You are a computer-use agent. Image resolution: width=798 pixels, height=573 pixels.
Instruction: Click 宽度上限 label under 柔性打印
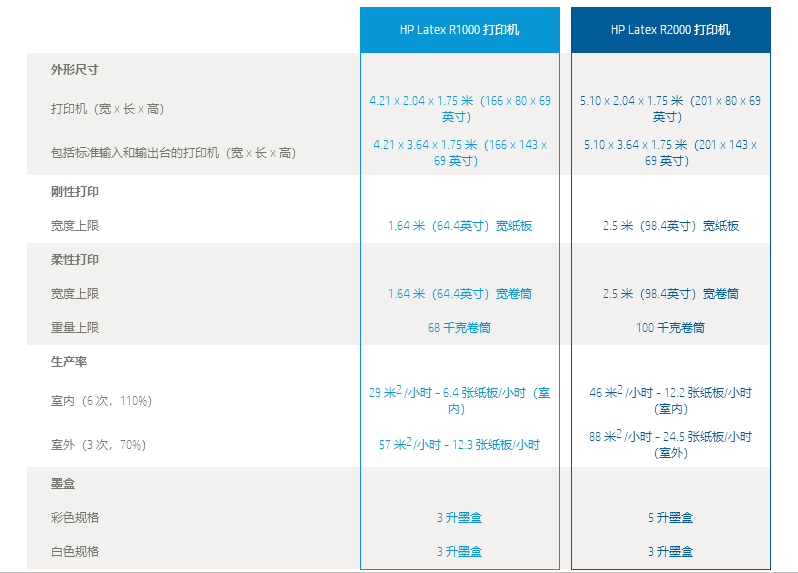click(x=75, y=294)
